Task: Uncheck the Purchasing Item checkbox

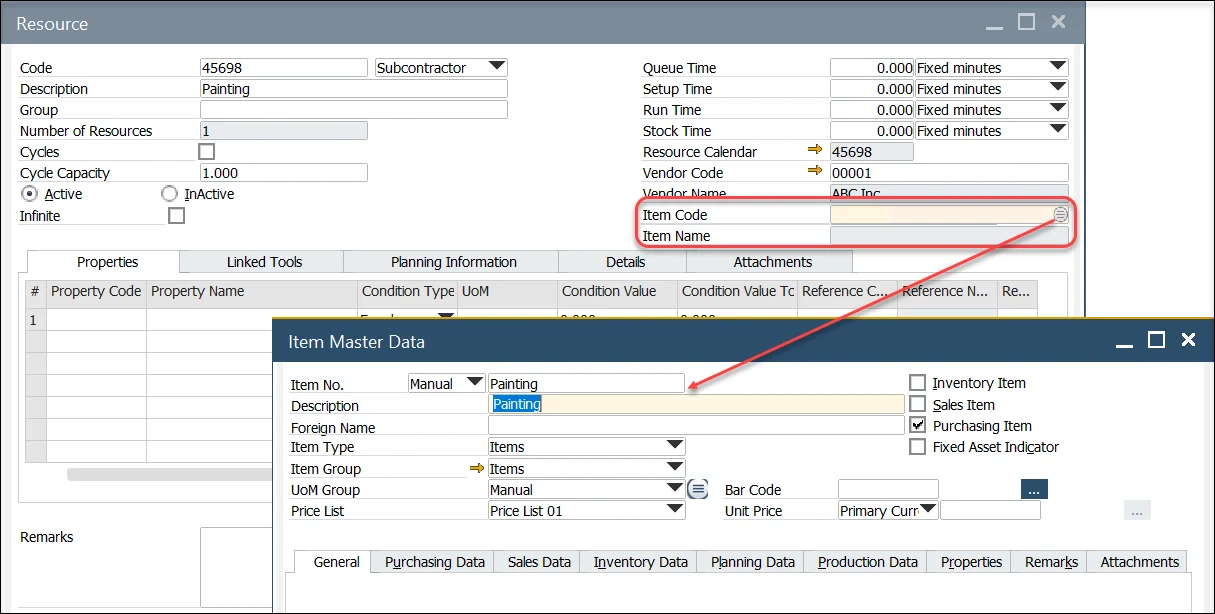Action: (917, 425)
